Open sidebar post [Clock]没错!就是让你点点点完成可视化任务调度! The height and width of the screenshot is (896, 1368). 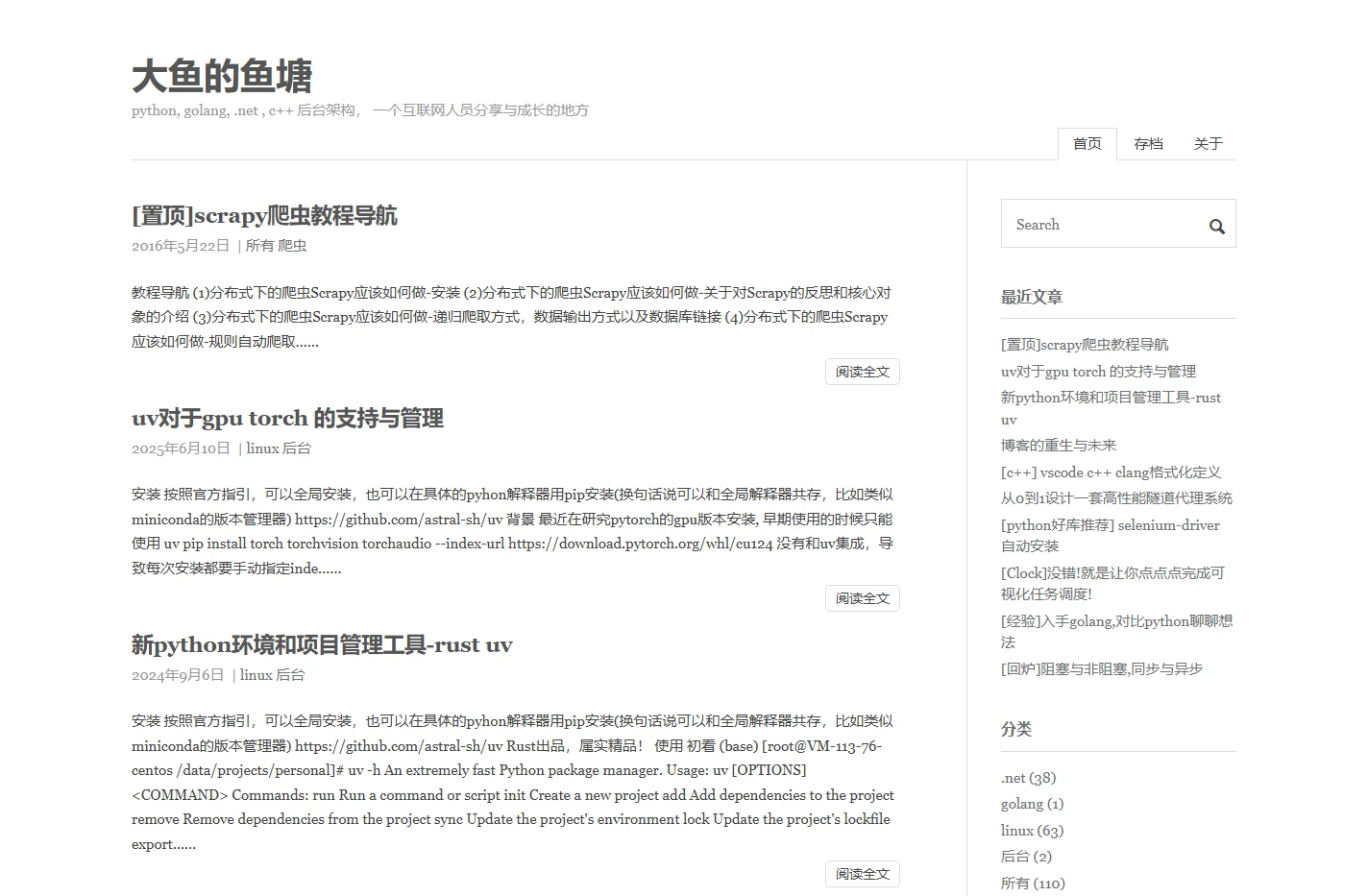(x=1112, y=584)
